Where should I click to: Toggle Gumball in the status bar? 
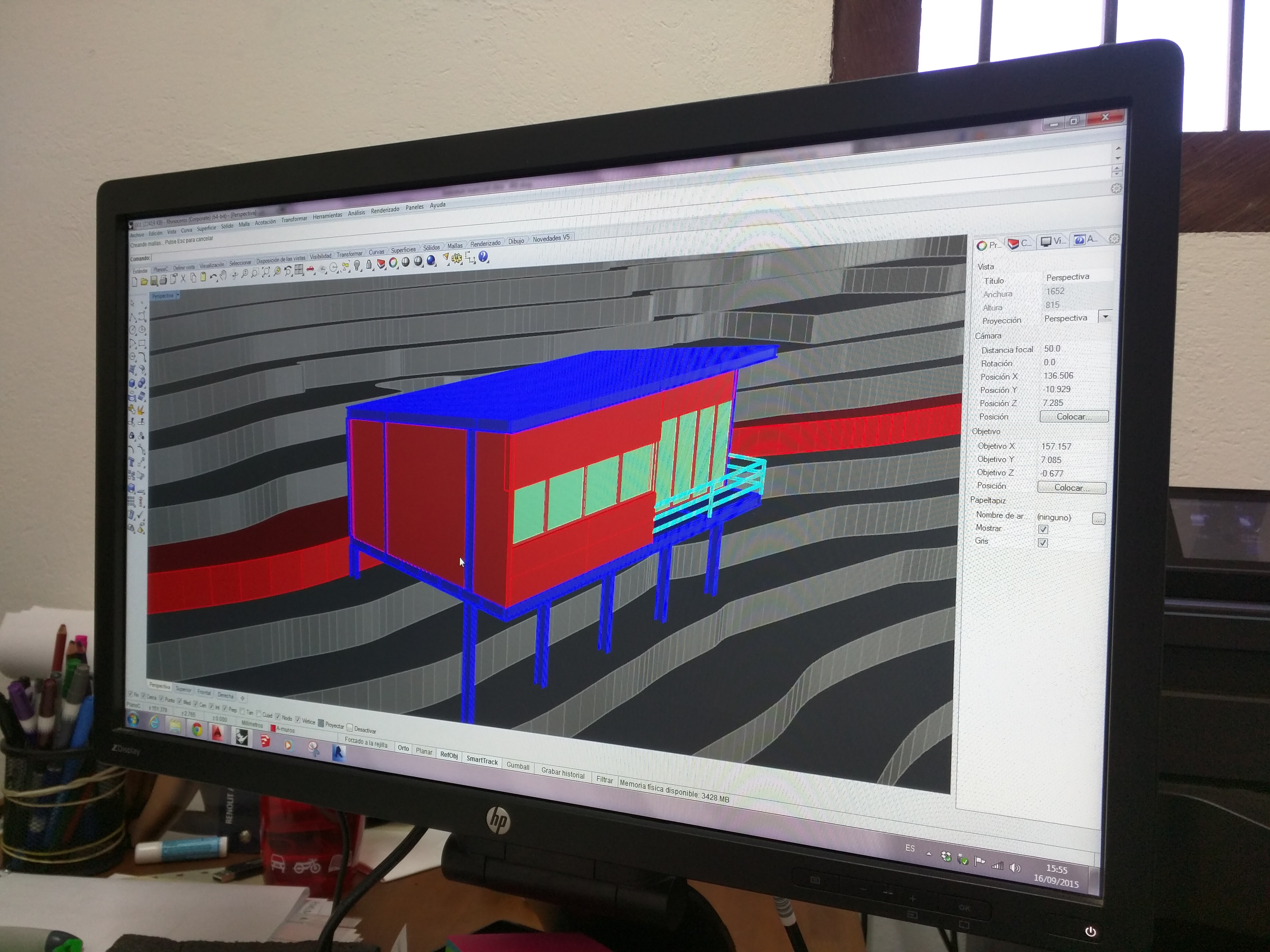(518, 766)
